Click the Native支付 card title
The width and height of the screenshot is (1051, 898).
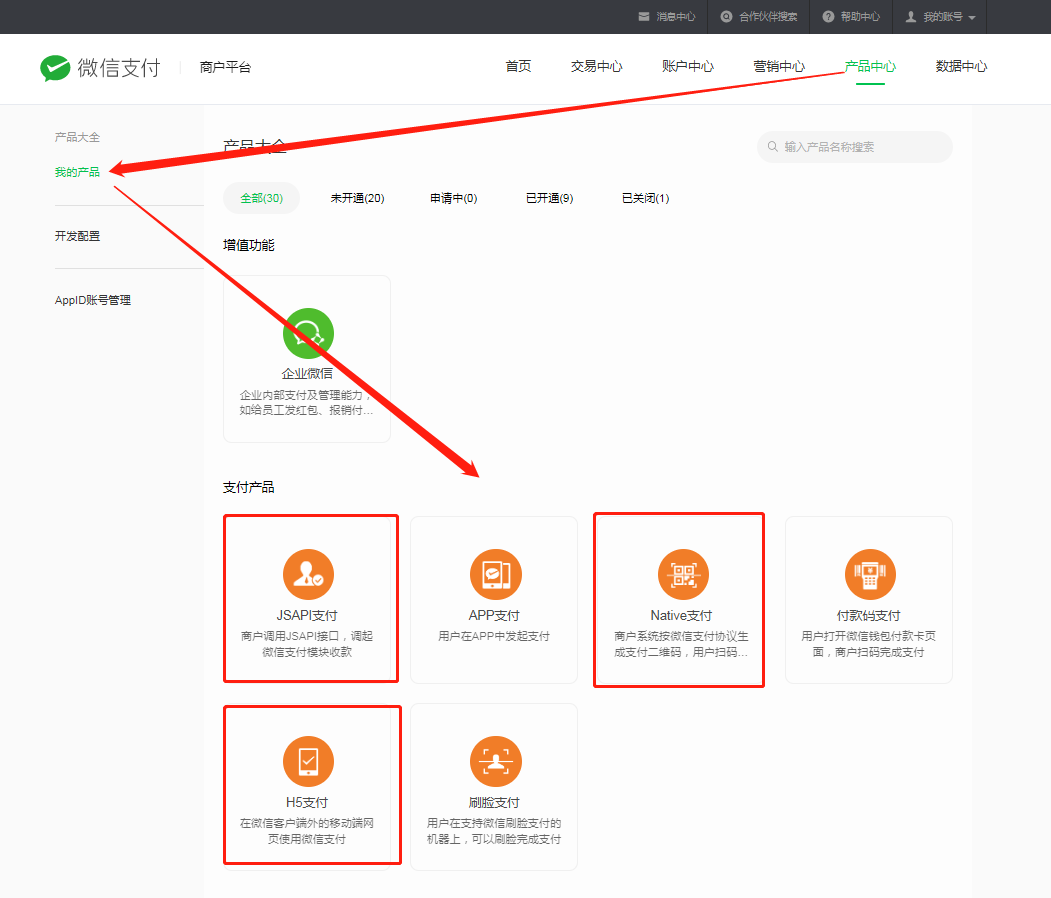[x=681, y=615]
